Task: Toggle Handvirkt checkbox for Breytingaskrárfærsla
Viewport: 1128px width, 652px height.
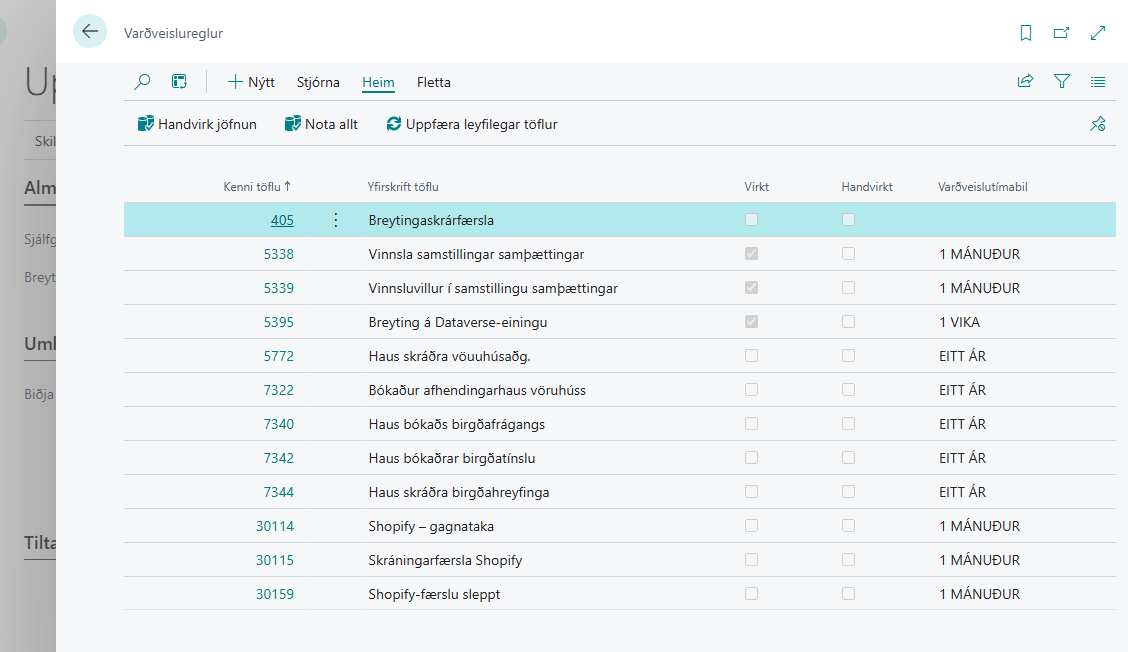Action: 849,219
